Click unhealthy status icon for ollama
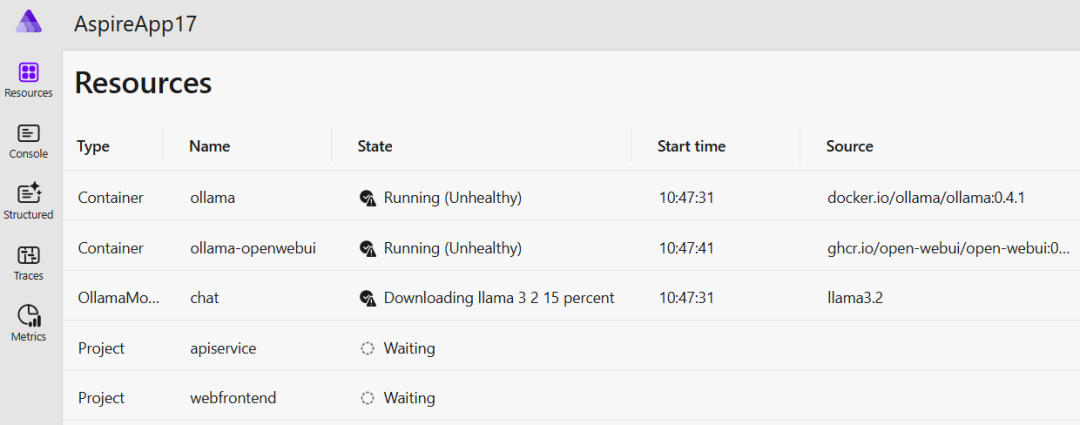Screen dimensions: 1080x425 367,198
